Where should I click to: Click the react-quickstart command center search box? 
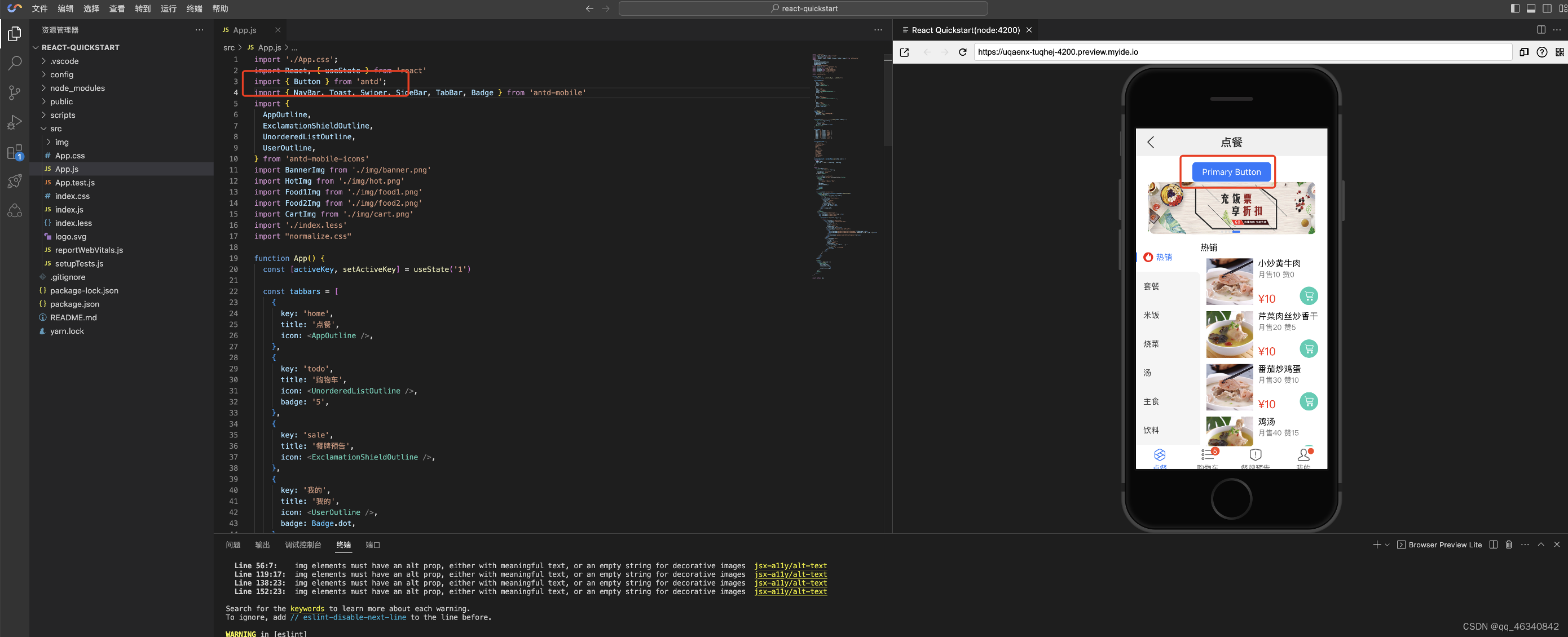(x=803, y=8)
